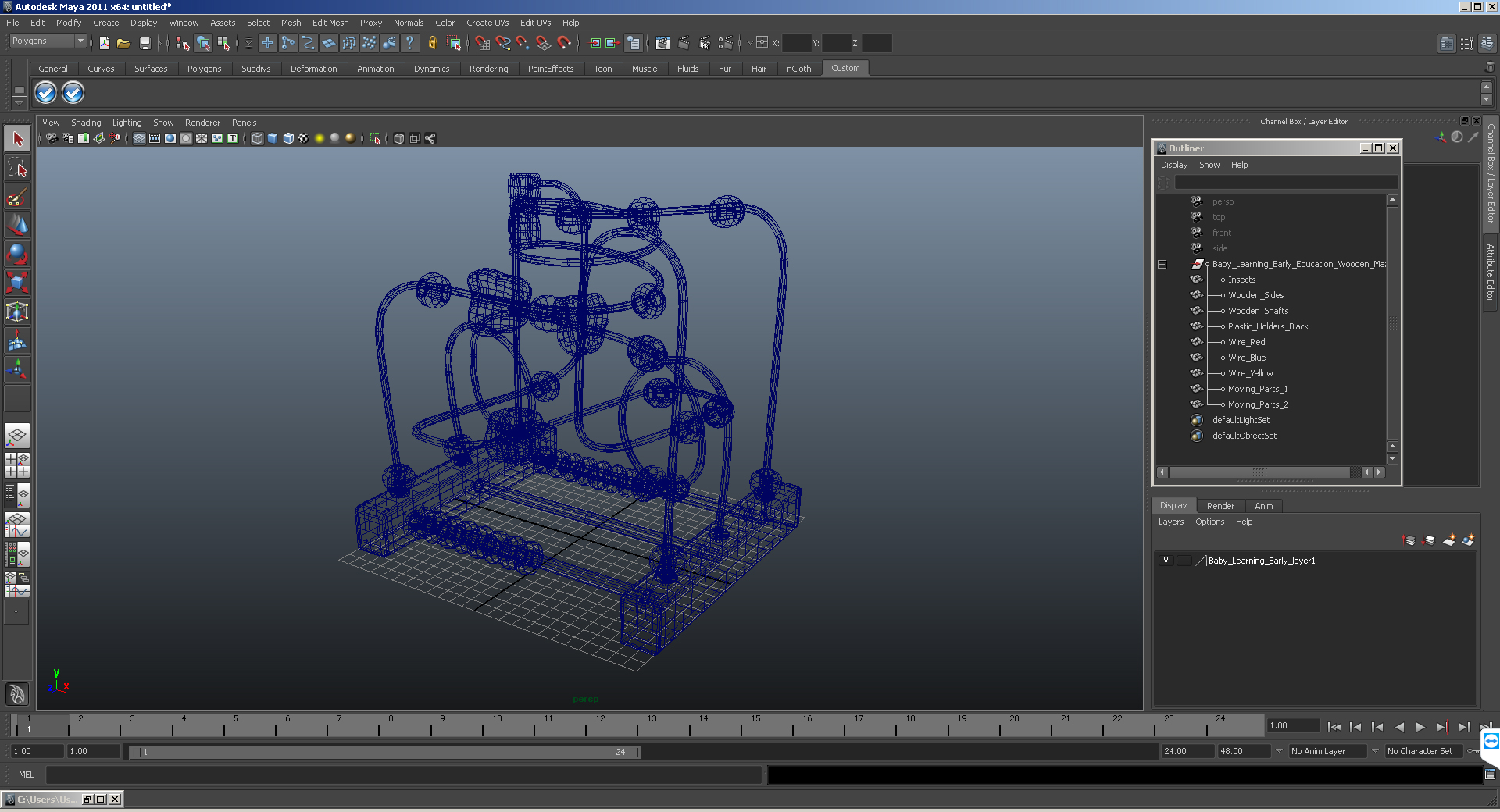1500x812 pixels.
Task: Open the Options menu in the Layer Editor
Action: pyautogui.click(x=1209, y=522)
